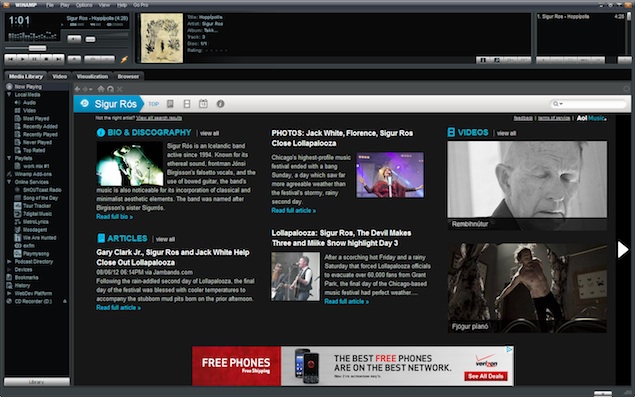Open Winamp Add-ons in the sidebar
This screenshot has height=397, width=635.
pyautogui.click(x=33, y=174)
